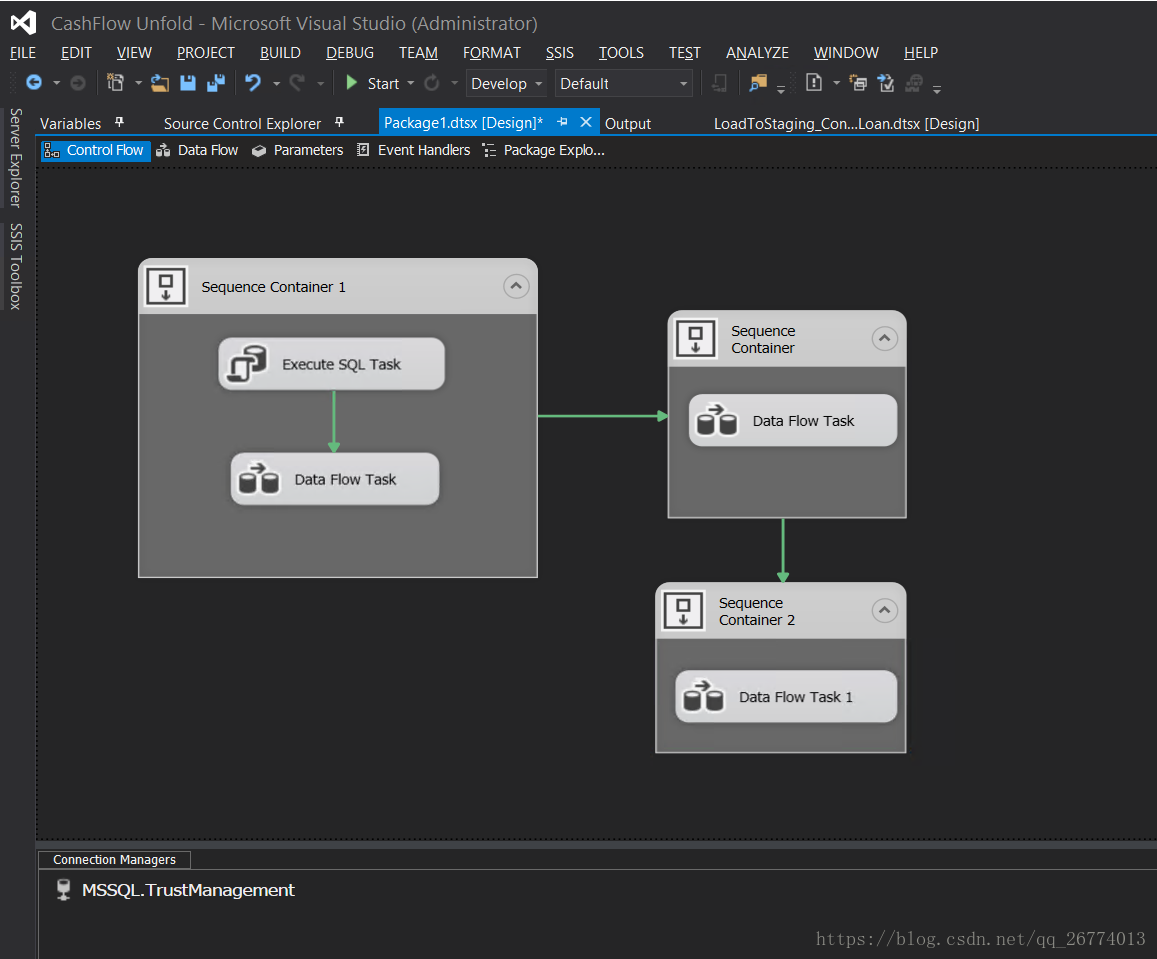
Task: Click the Navigate Forward arrow icon
Action: [x=77, y=83]
